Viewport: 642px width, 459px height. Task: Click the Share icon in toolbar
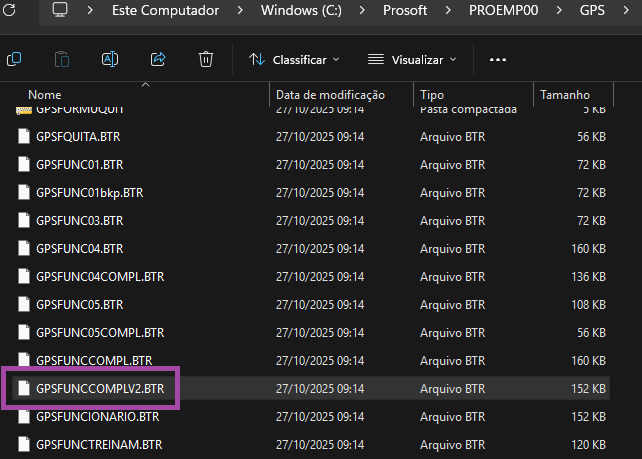(x=158, y=59)
